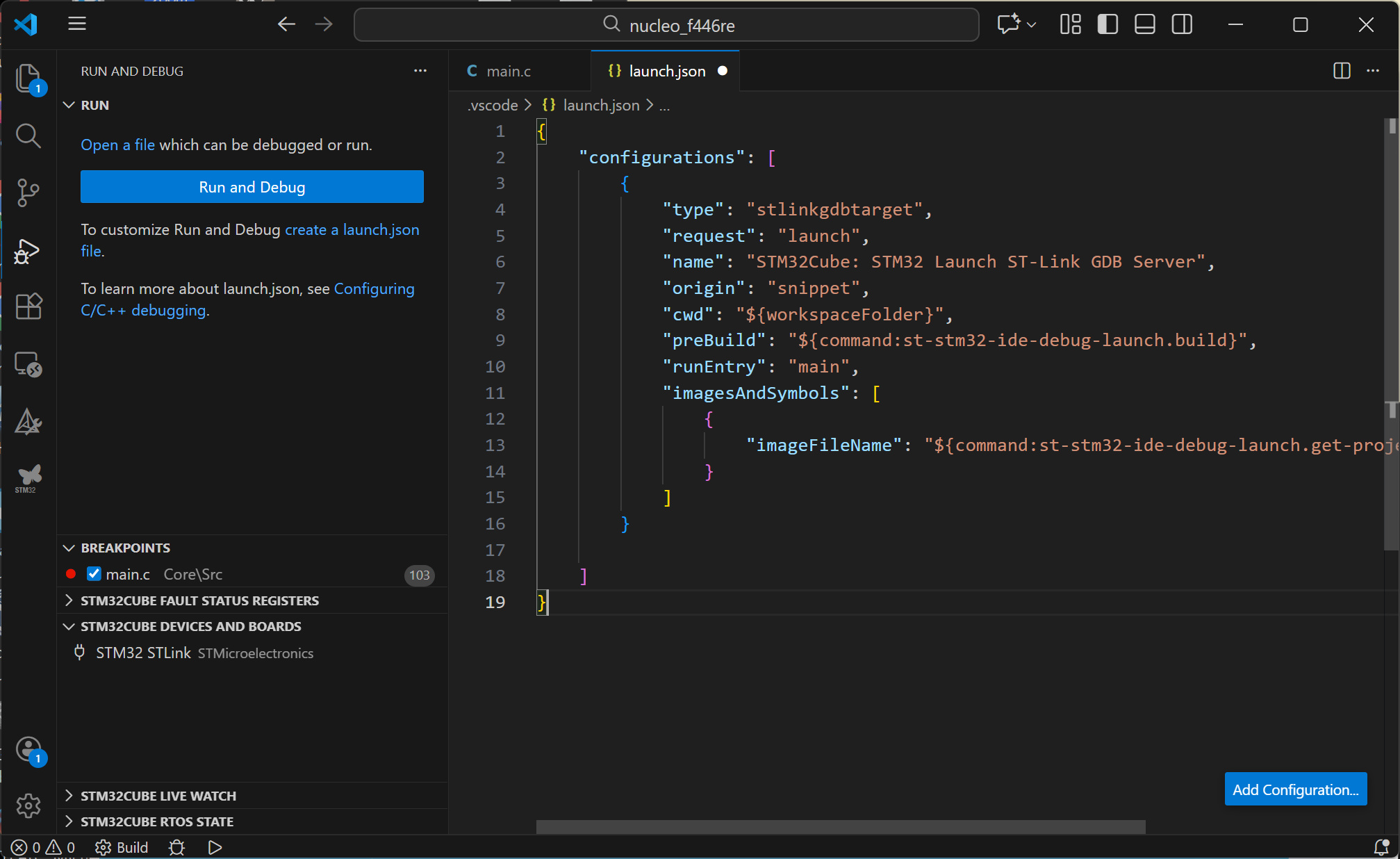Click the Remote Explorer icon

point(28,363)
